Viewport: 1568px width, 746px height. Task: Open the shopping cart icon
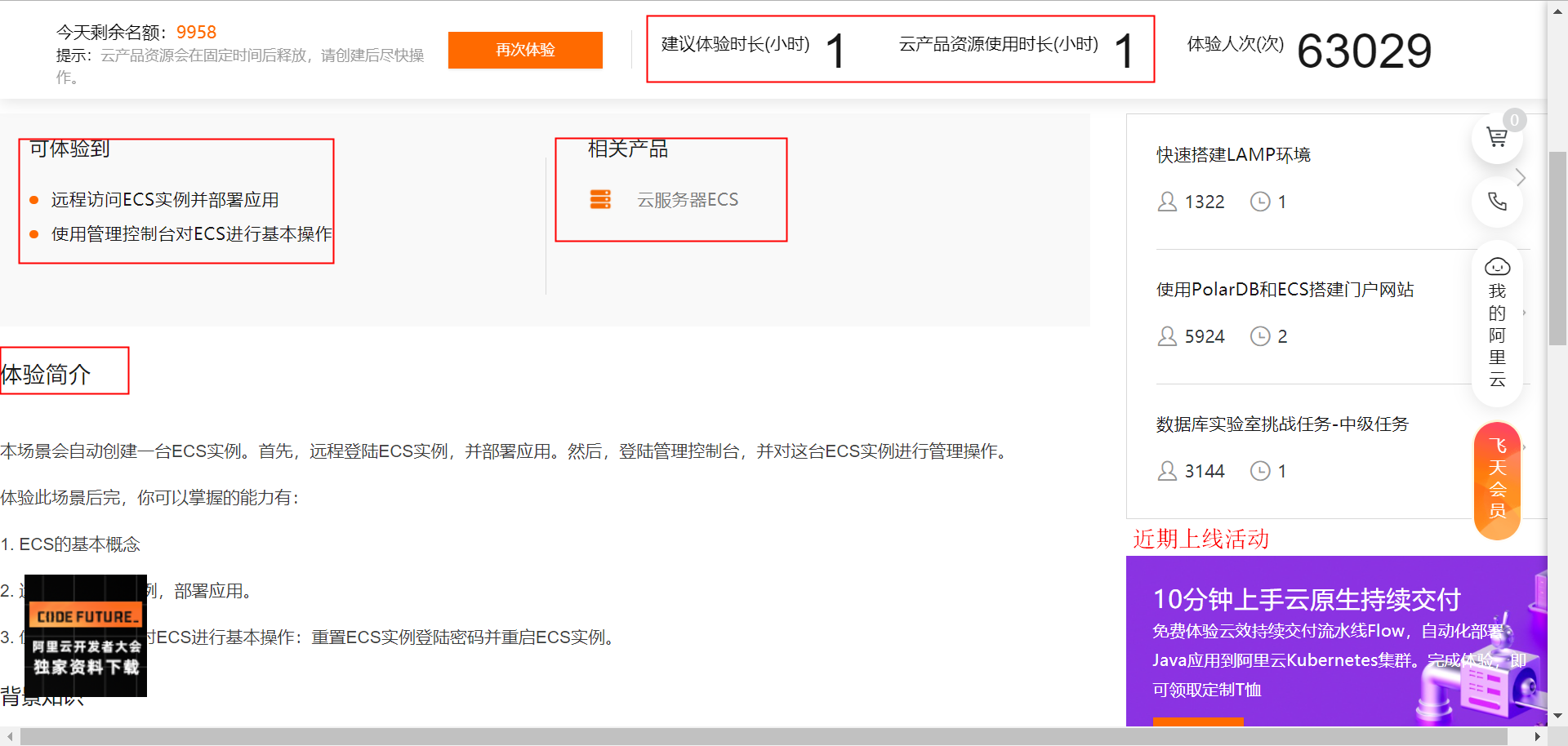point(1497,137)
